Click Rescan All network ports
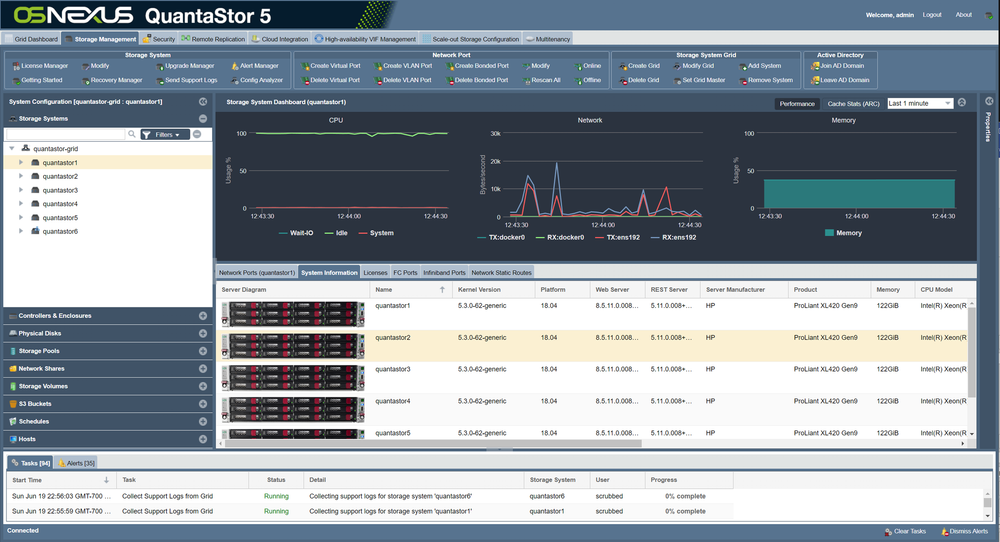1000x542 pixels. click(541, 80)
